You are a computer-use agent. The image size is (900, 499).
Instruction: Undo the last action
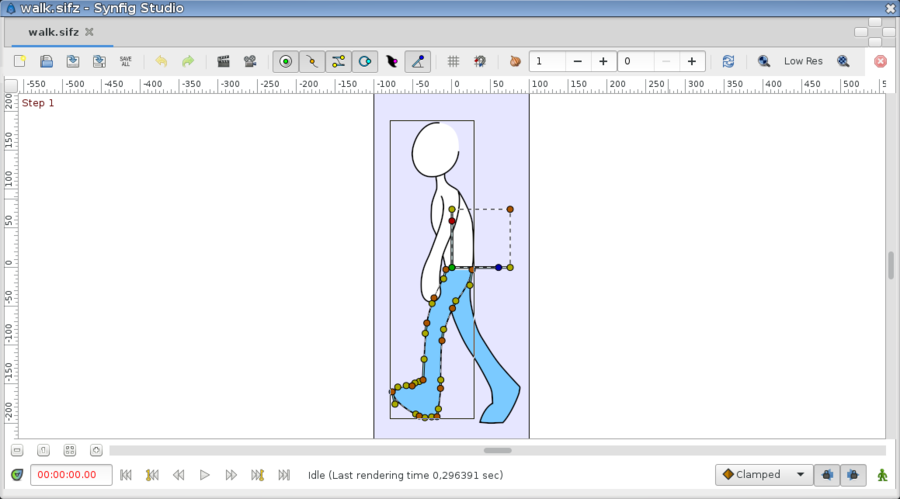pos(161,61)
